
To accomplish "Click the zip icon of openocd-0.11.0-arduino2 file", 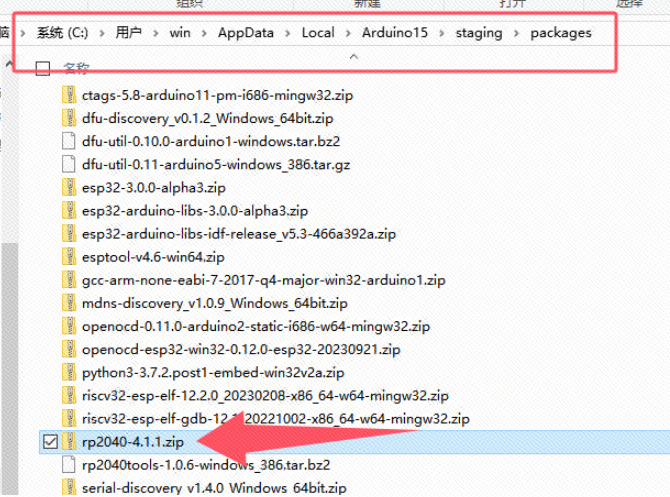I will click(69, 325).
